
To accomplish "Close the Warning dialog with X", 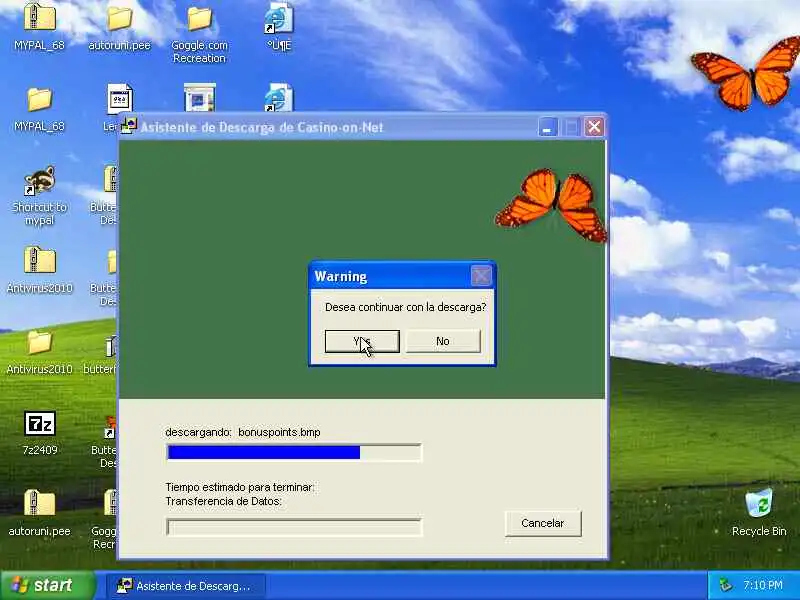I will point(481,276).
